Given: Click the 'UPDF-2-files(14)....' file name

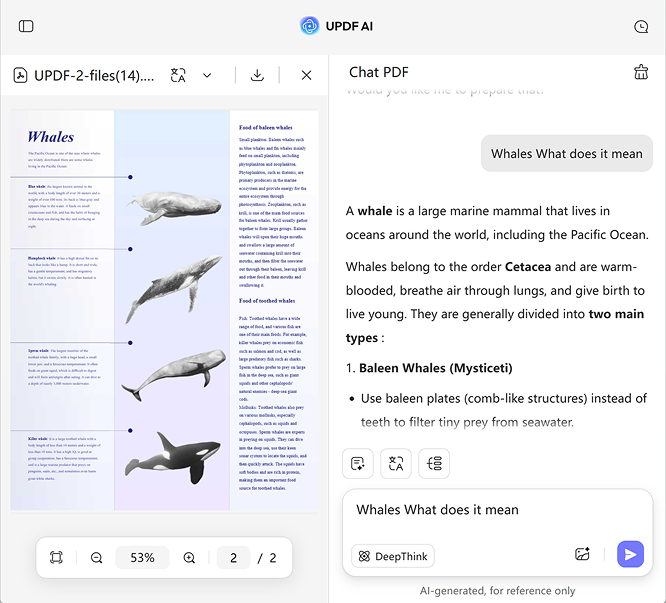Looking at the screenshot, I should (94, 76).
